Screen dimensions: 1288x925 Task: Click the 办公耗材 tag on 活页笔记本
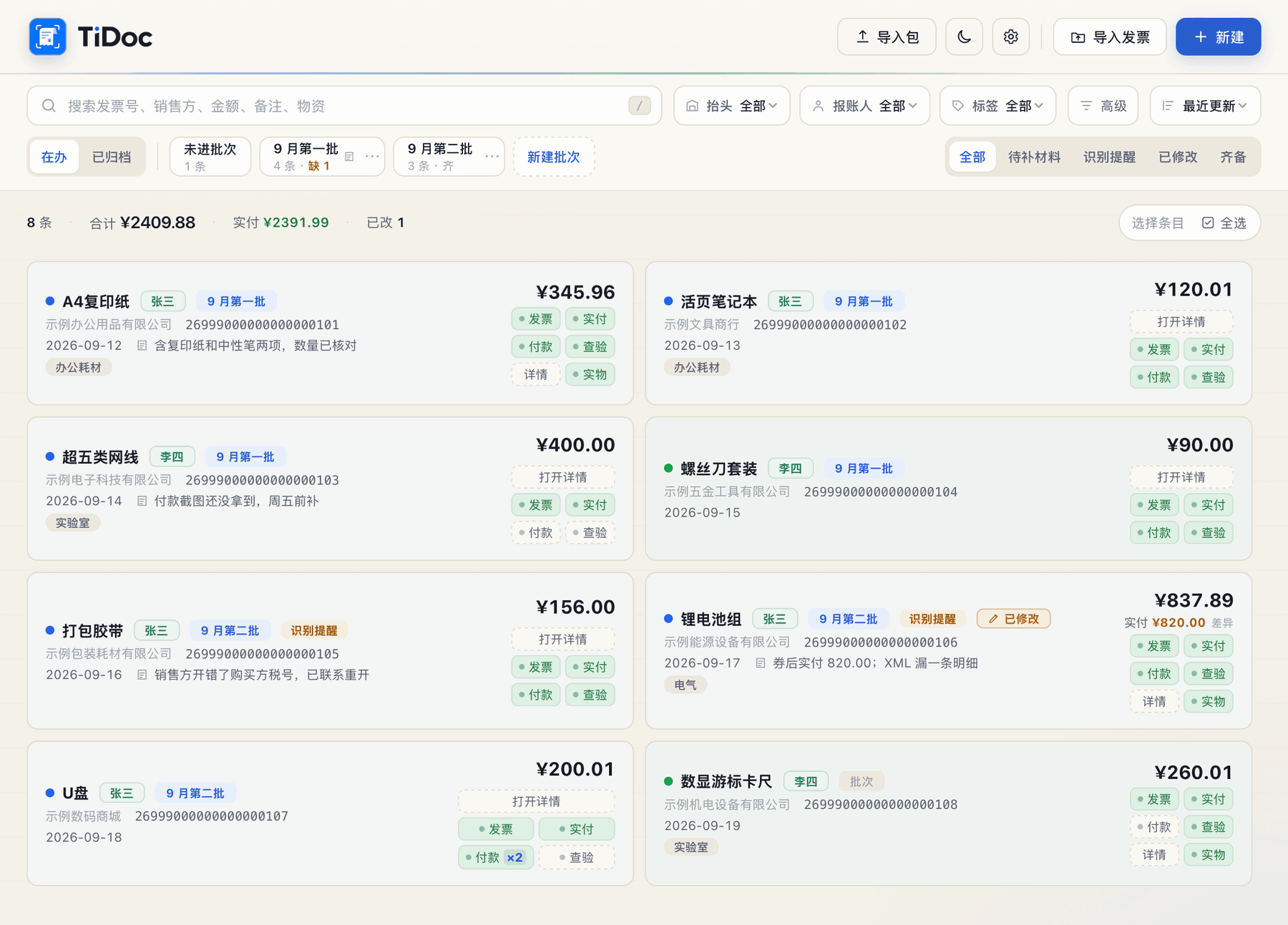pyautogui.click(x=697, y=368)
